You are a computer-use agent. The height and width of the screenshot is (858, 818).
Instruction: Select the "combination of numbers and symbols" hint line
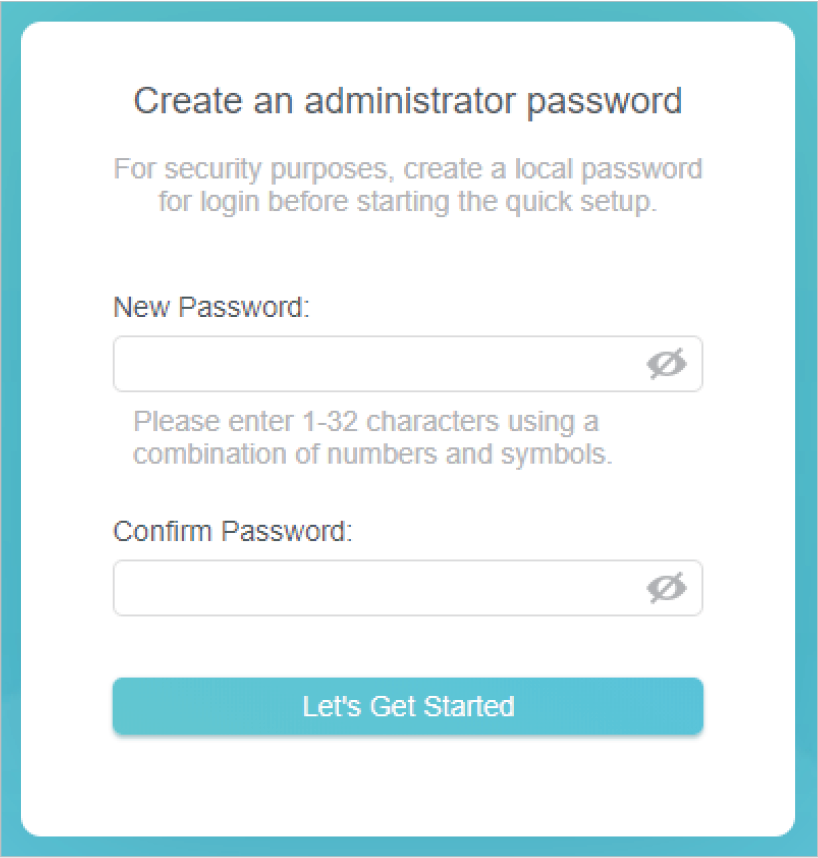[372, 454]
